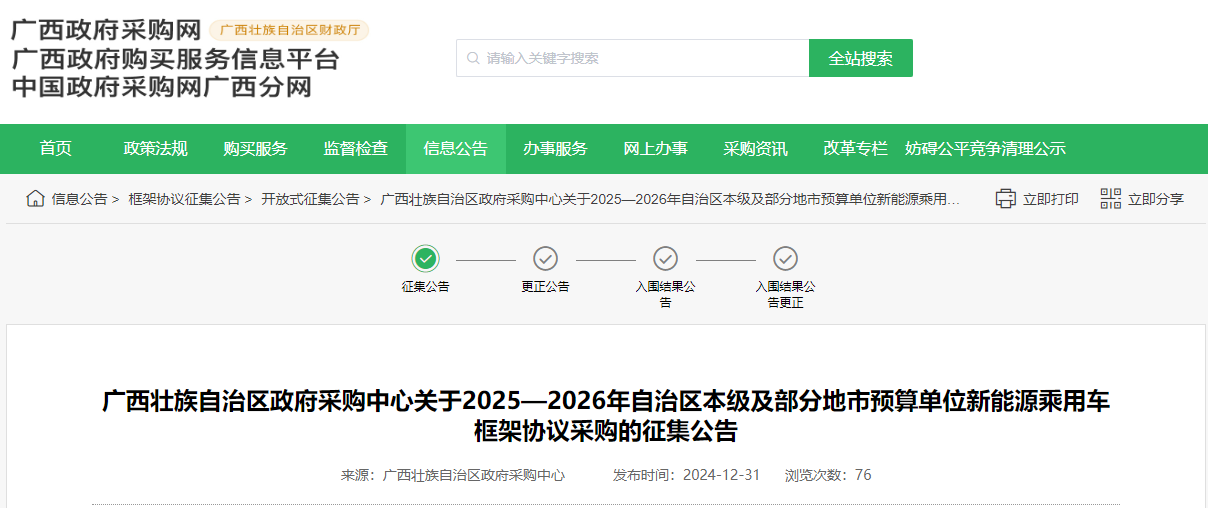The height and width of the screenshot is (508, 1208).
Task: Go to 购买服务 in navigation bar
Action: [x=255, y=149]
